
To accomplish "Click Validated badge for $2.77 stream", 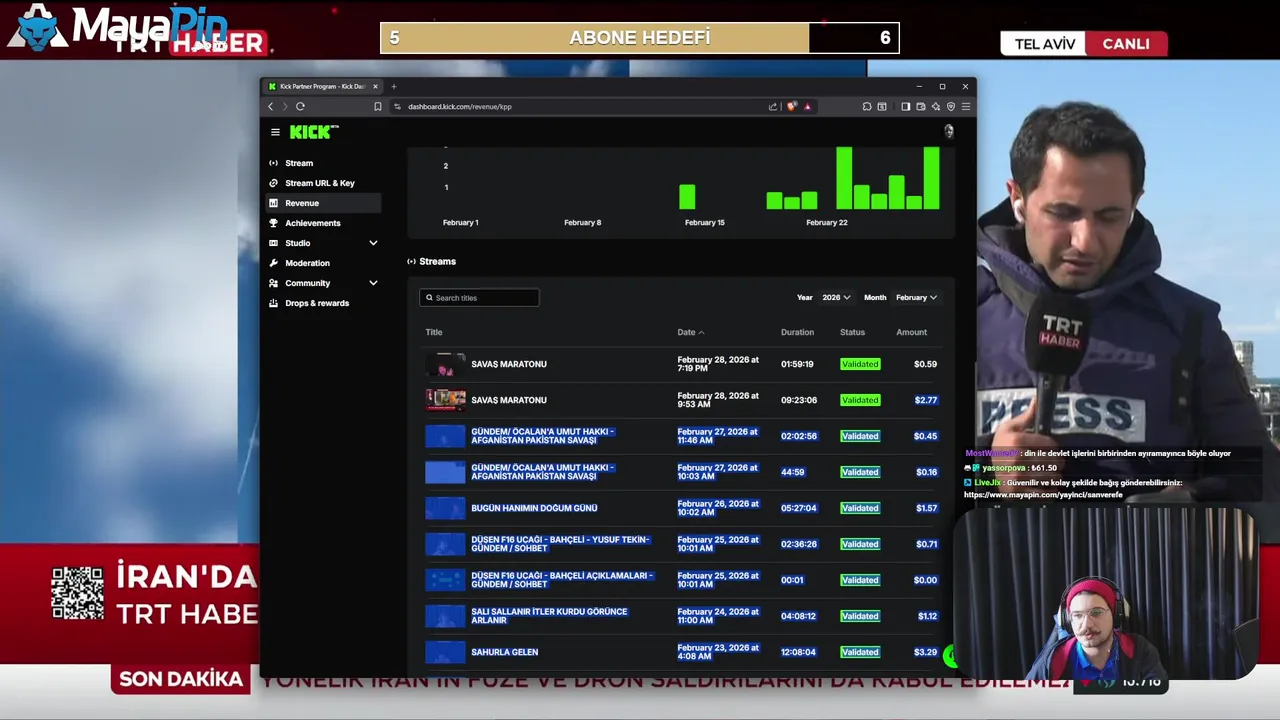I will click(860, 400).
